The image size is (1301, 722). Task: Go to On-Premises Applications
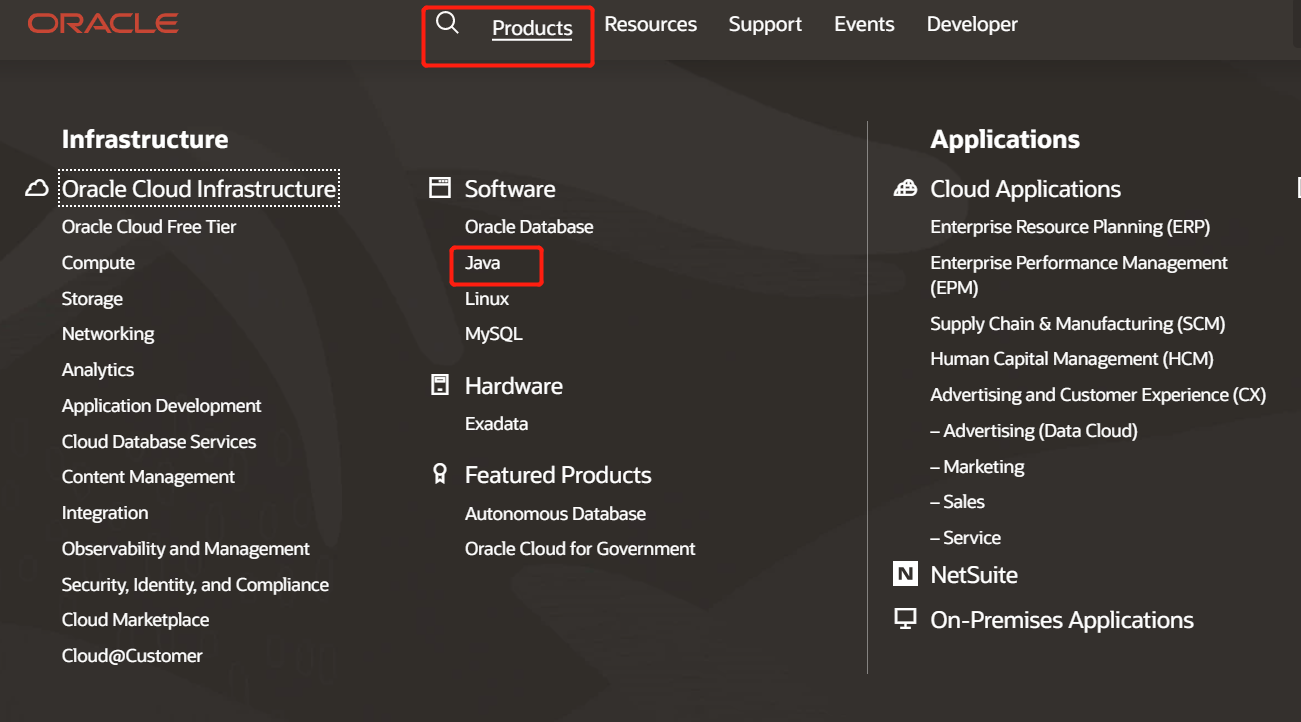(1062, 620)
